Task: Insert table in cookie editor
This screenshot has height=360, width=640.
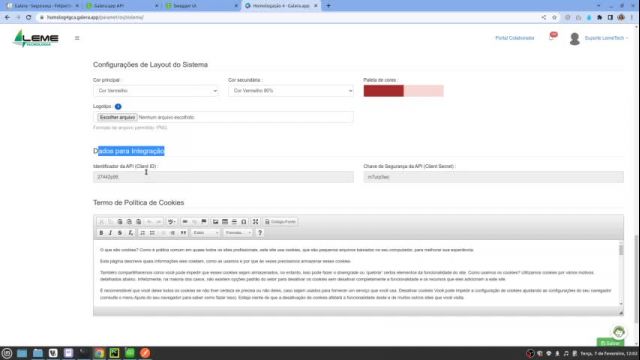Action: [x=224, y=222]
